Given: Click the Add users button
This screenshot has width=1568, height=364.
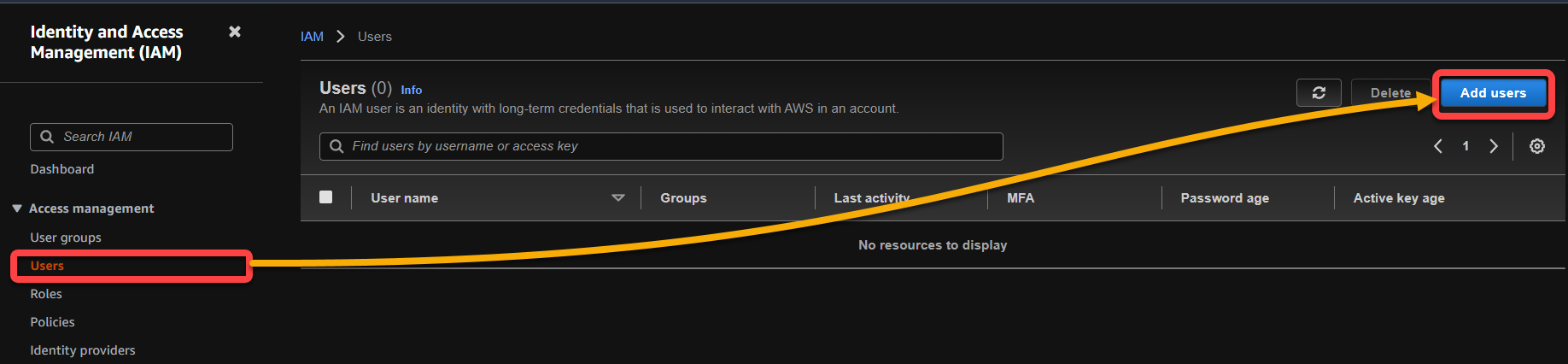Looking at the screenshot, I should pos(1493,93).
